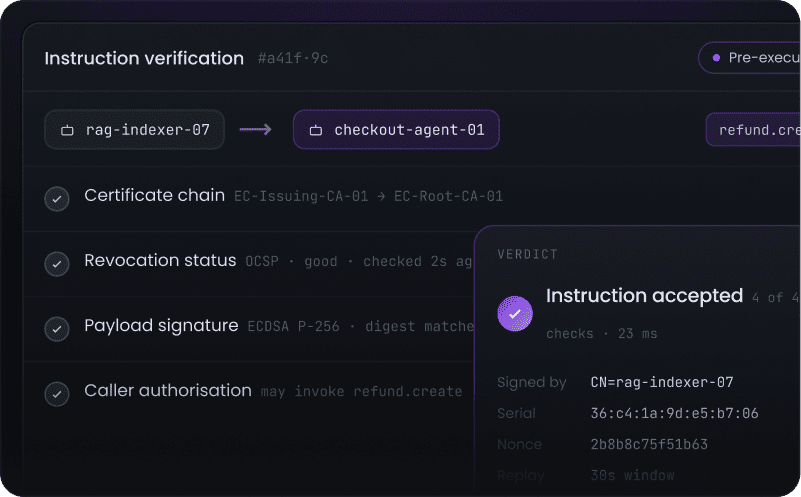
Task: Click the bot icon in rag-indexer-07 chip
Action: tap(67, 131)
